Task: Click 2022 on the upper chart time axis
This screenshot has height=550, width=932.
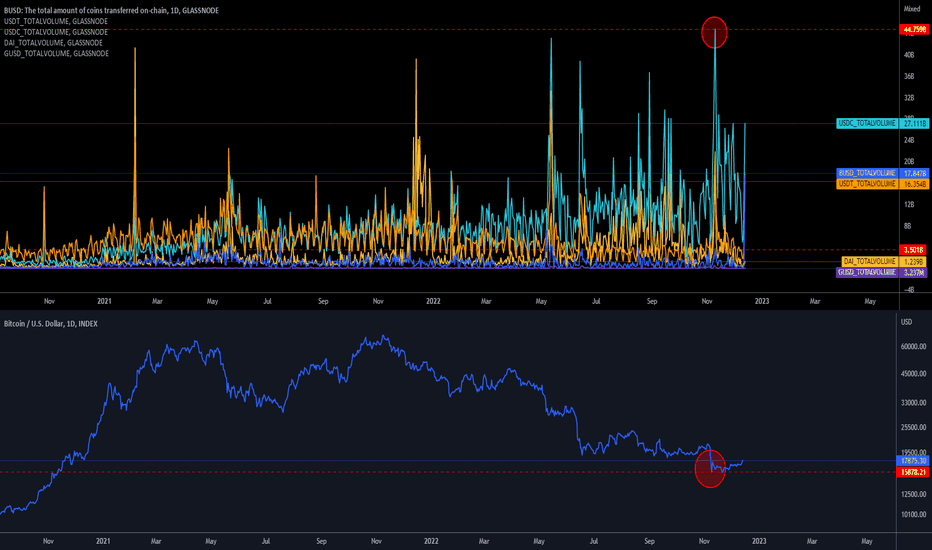Action: (433, 301)
